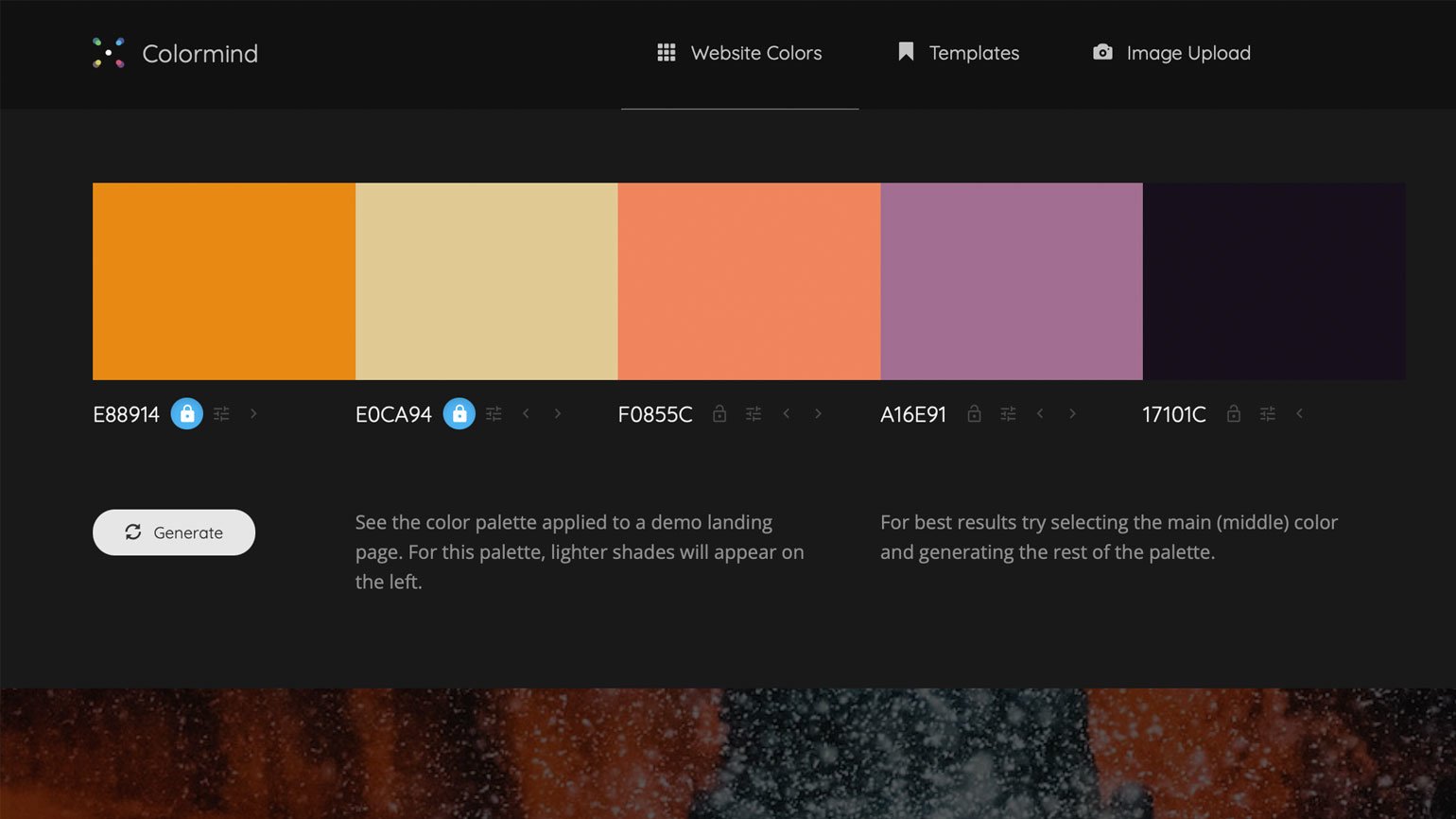The height and width of the screenshot is (819, 1456).
Task: Click the 'See the color palette applied' paragraph
Action: pos(580,552)
